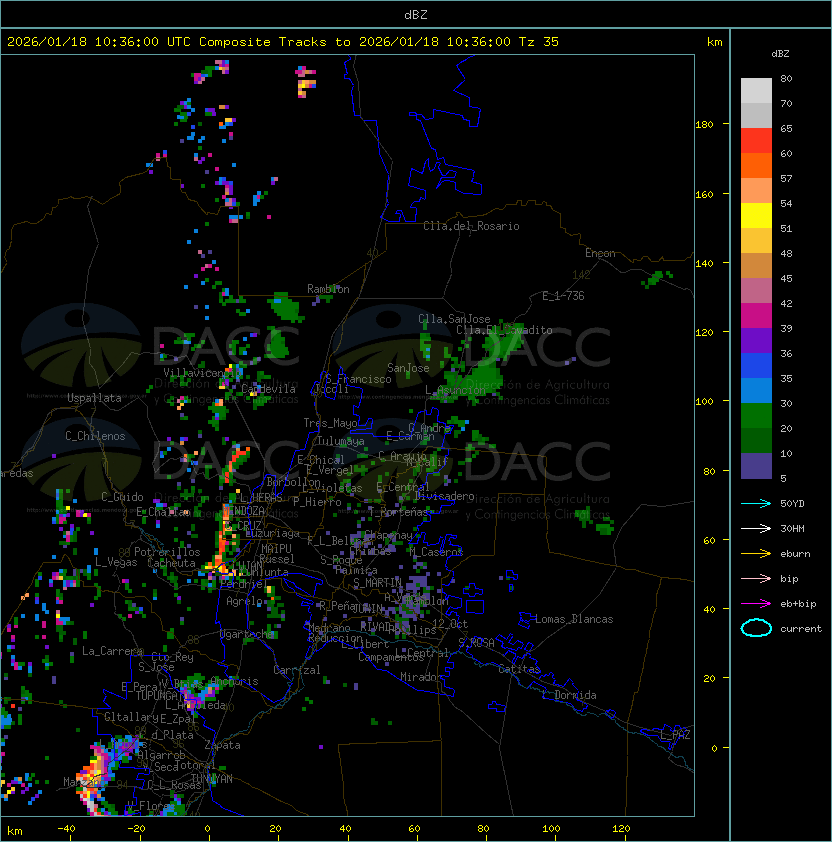Screen dimensions: 832x842
Task: Click the 'C_Guido' map label
Action: pyautogui.click(x=122, y=497)
